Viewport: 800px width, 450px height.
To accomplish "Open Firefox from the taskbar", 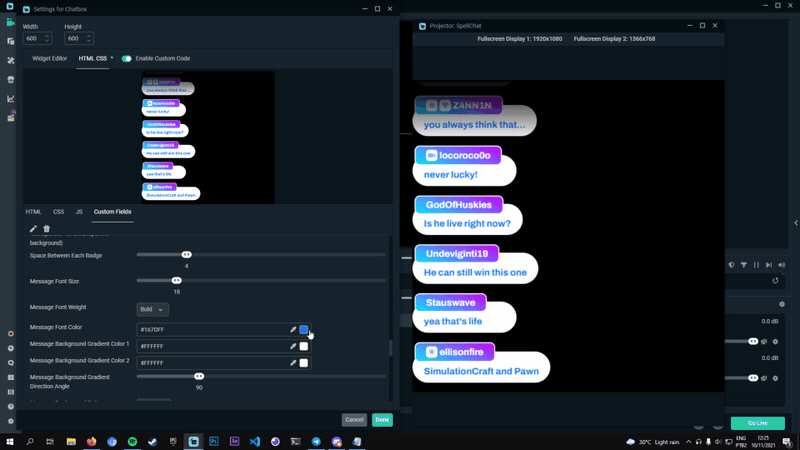I will [x=91, y=442].
